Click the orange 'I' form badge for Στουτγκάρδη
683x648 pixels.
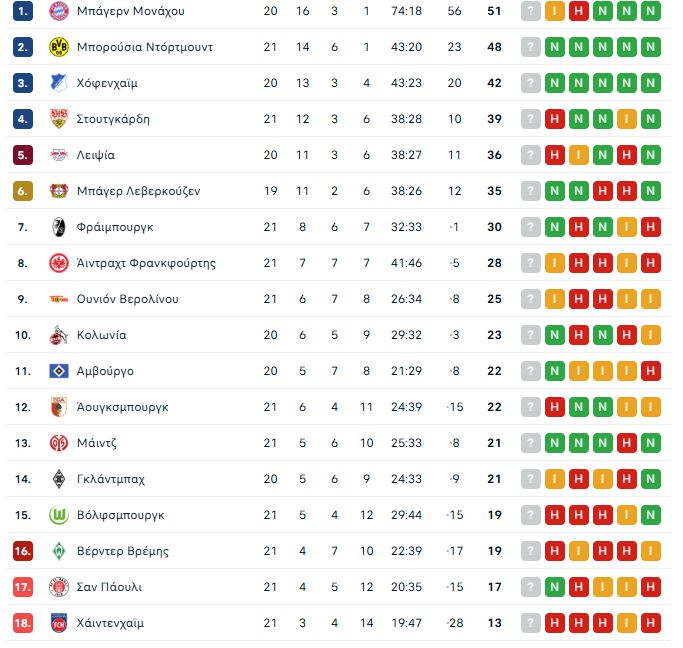coord(627,119)
